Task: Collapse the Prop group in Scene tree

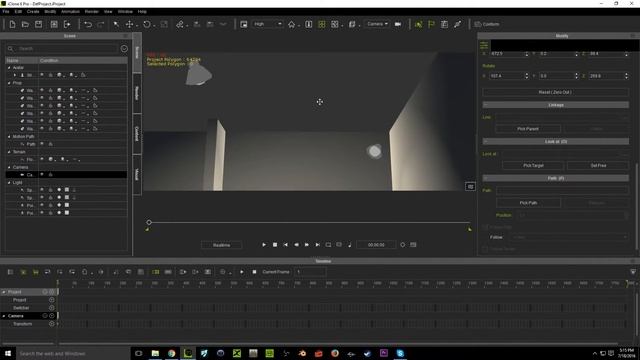Action: tap(9, 83)
